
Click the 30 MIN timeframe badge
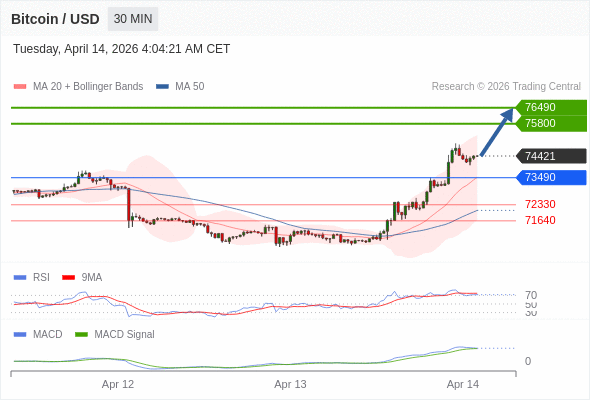[133, 19]
